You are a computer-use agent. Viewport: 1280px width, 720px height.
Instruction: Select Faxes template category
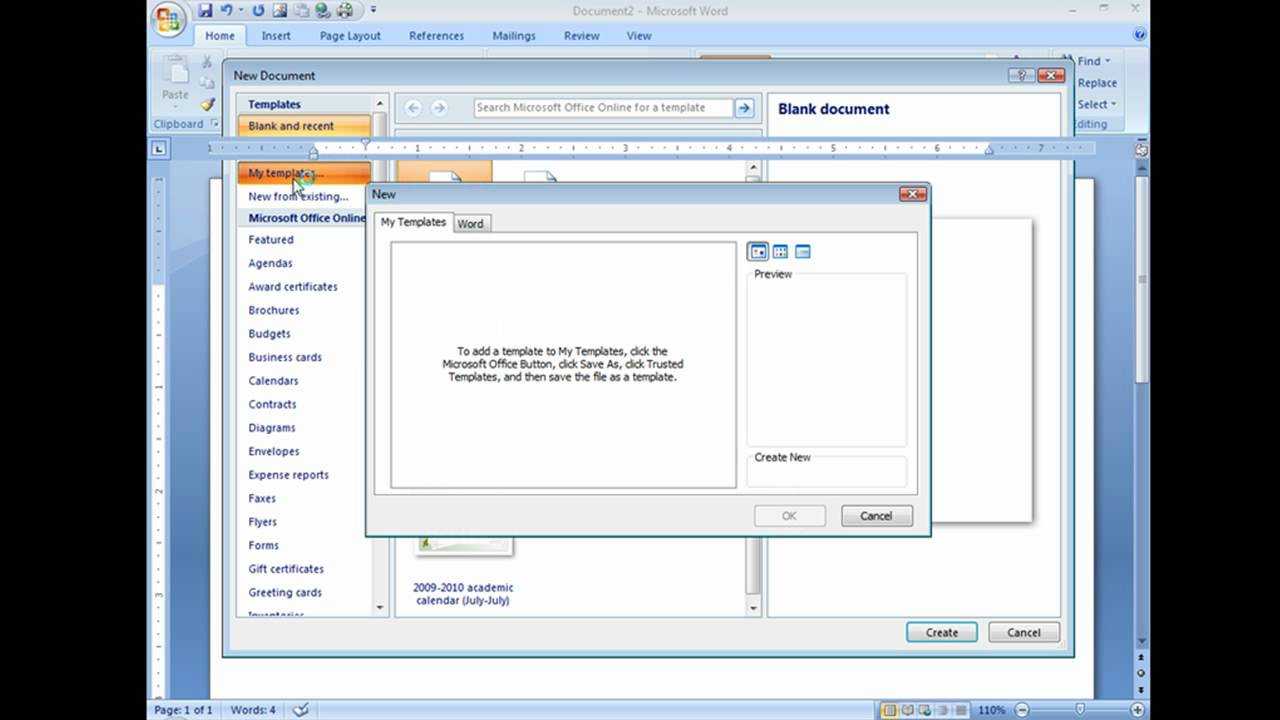point(262,498)
